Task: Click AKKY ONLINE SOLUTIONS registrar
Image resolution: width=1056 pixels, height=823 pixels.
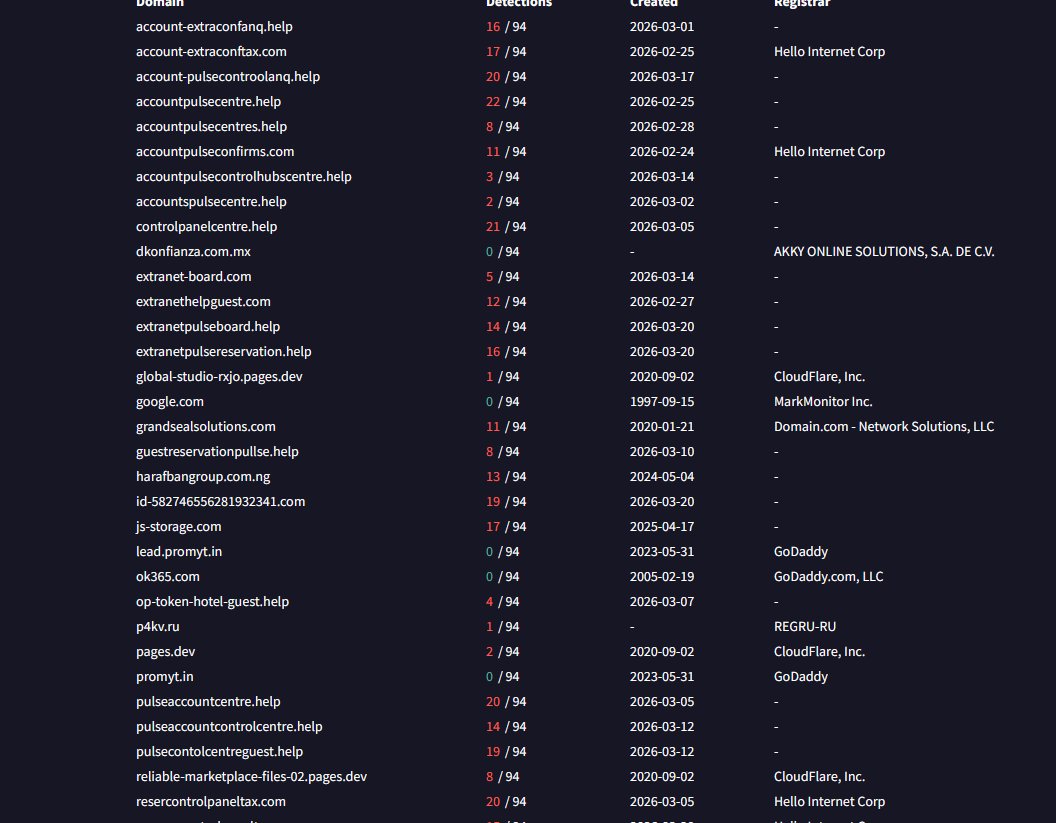Action: coord(884,251)
